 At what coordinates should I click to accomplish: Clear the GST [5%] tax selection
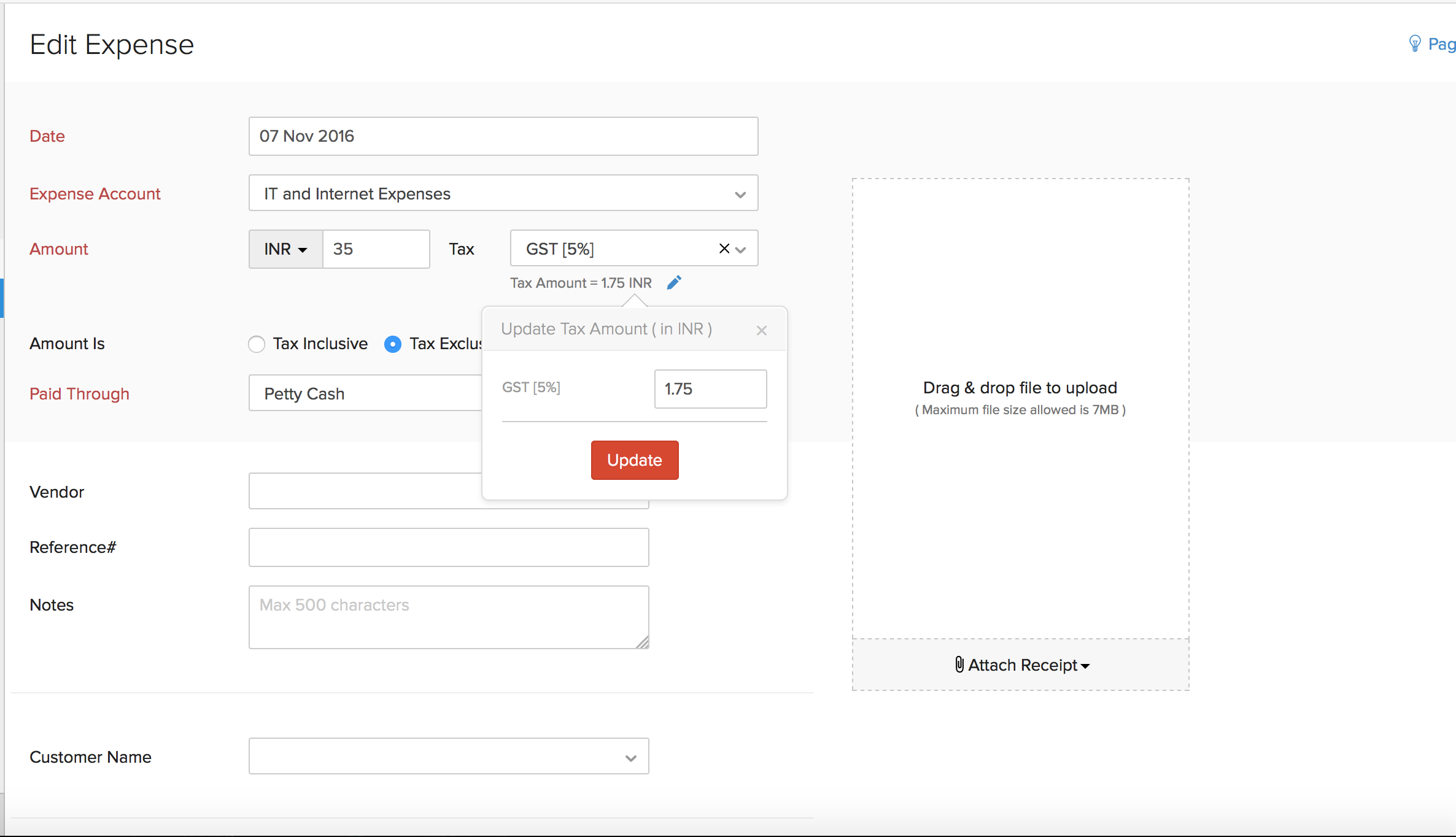tap(724, 249)
